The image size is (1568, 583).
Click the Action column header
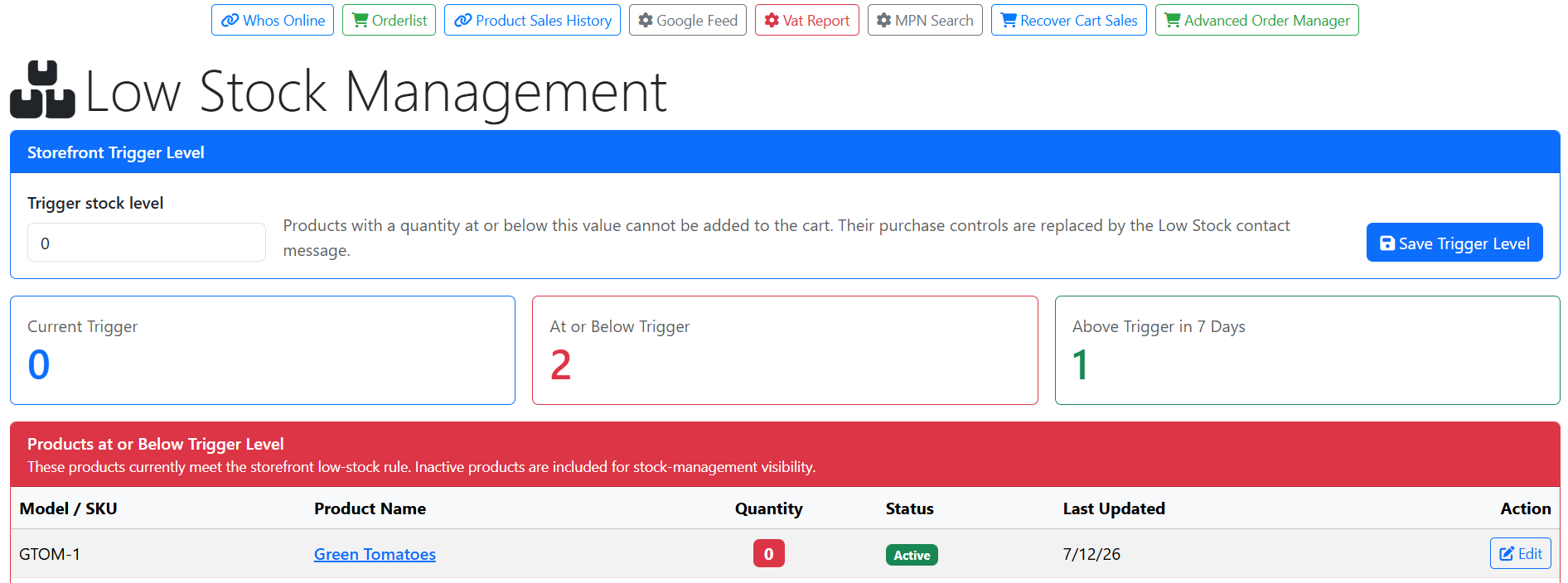tap(1526, 508)
